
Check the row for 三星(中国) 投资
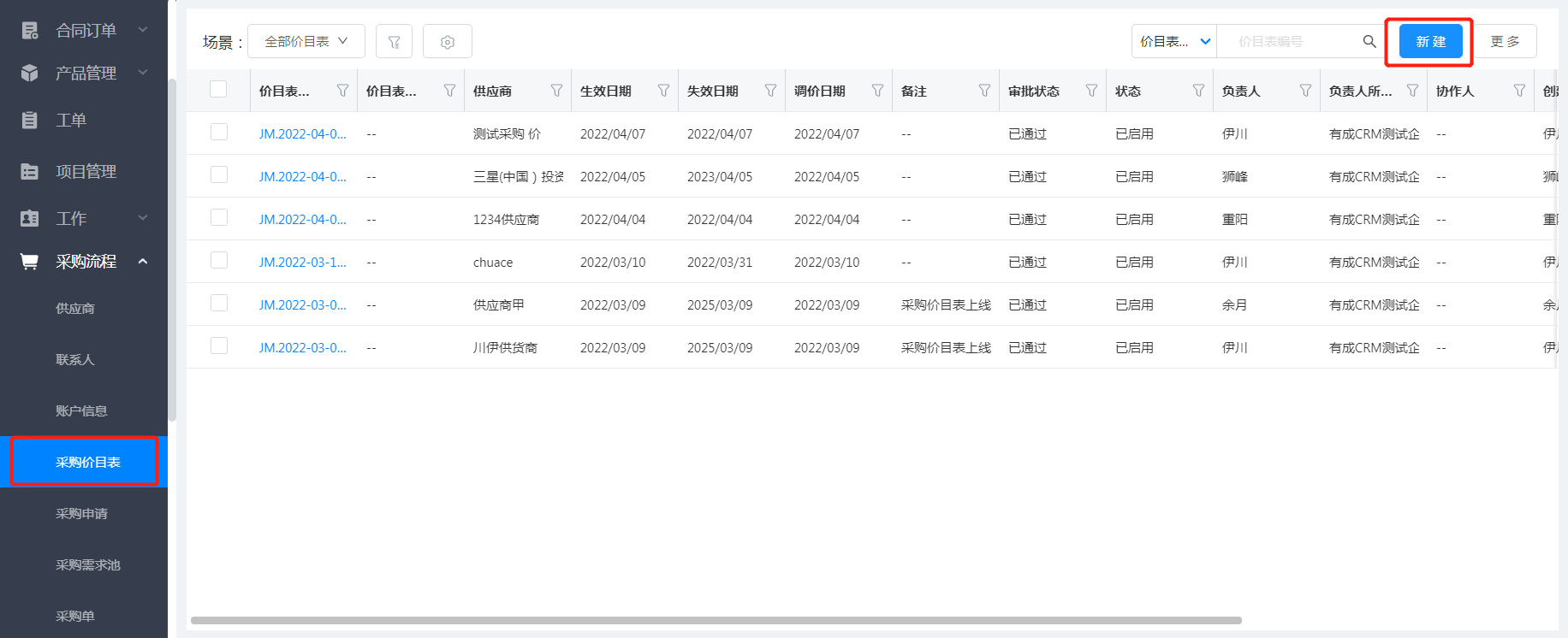pos(219,174)
